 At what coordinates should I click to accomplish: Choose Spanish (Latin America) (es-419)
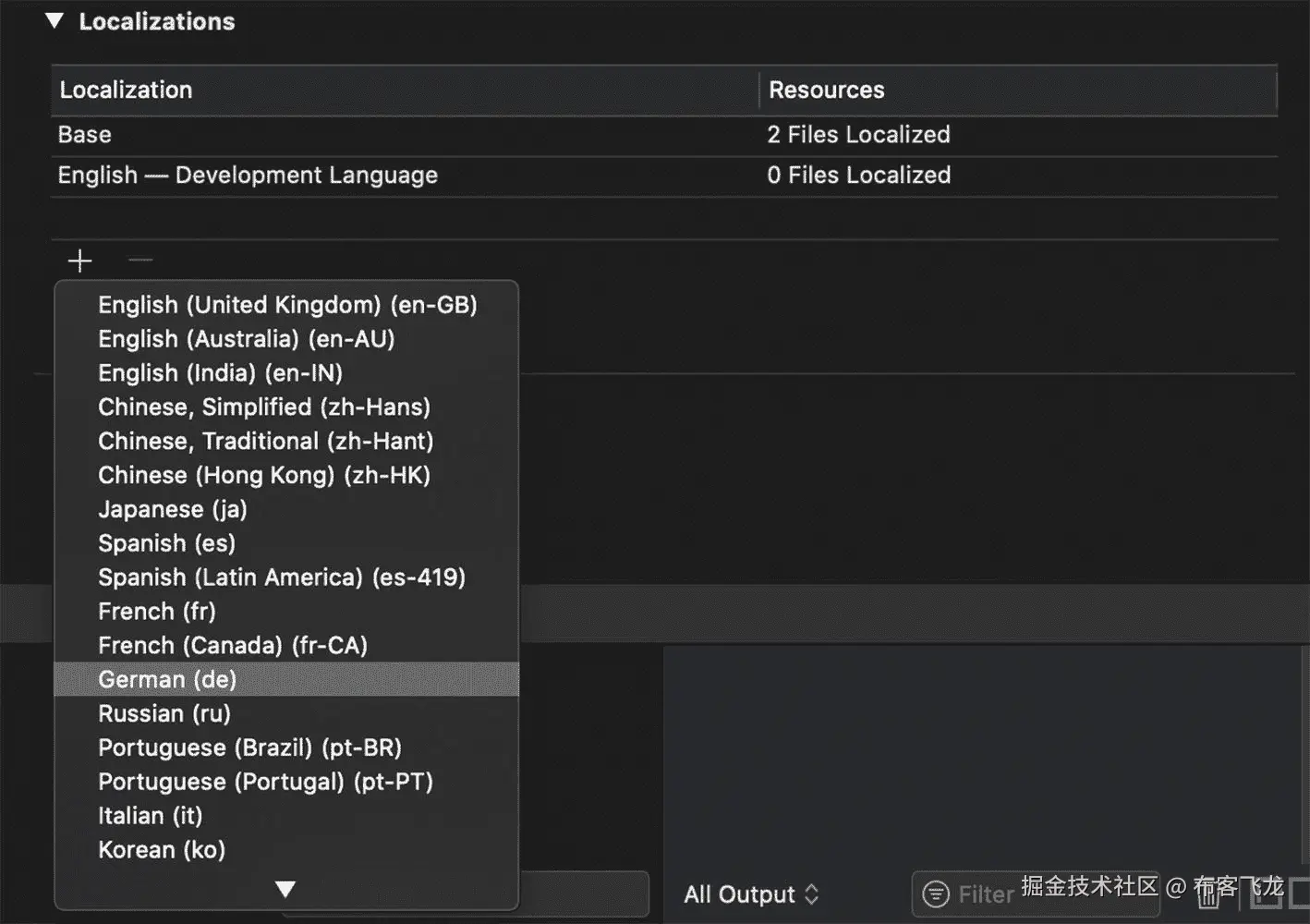(282, 577)
